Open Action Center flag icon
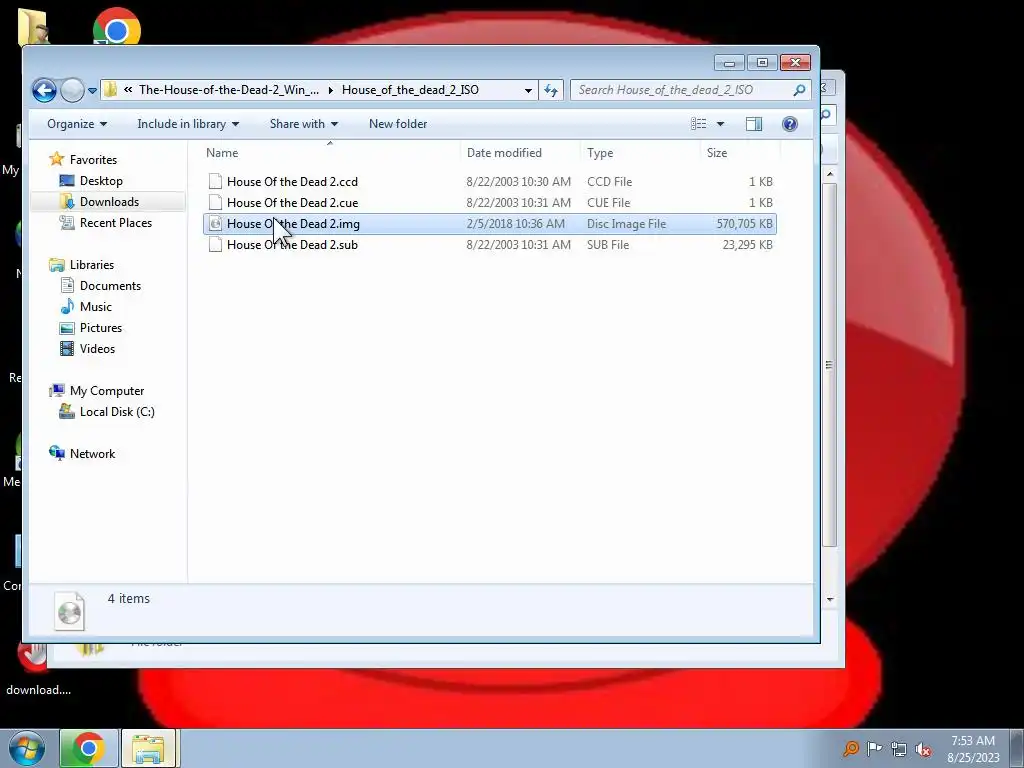The image size is (1024, 768). (874, 748)
